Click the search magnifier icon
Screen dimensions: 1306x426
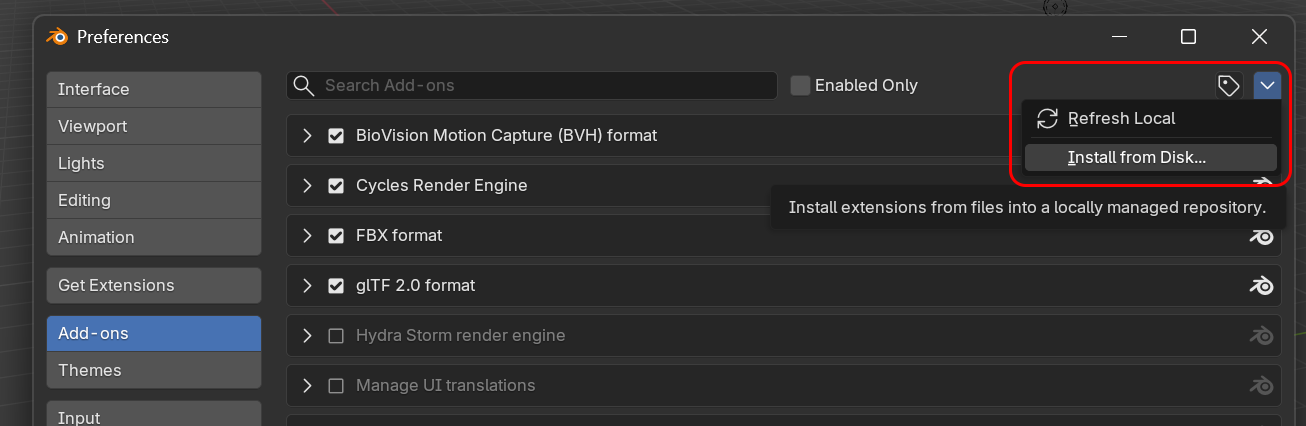click(x=305, y=86)
